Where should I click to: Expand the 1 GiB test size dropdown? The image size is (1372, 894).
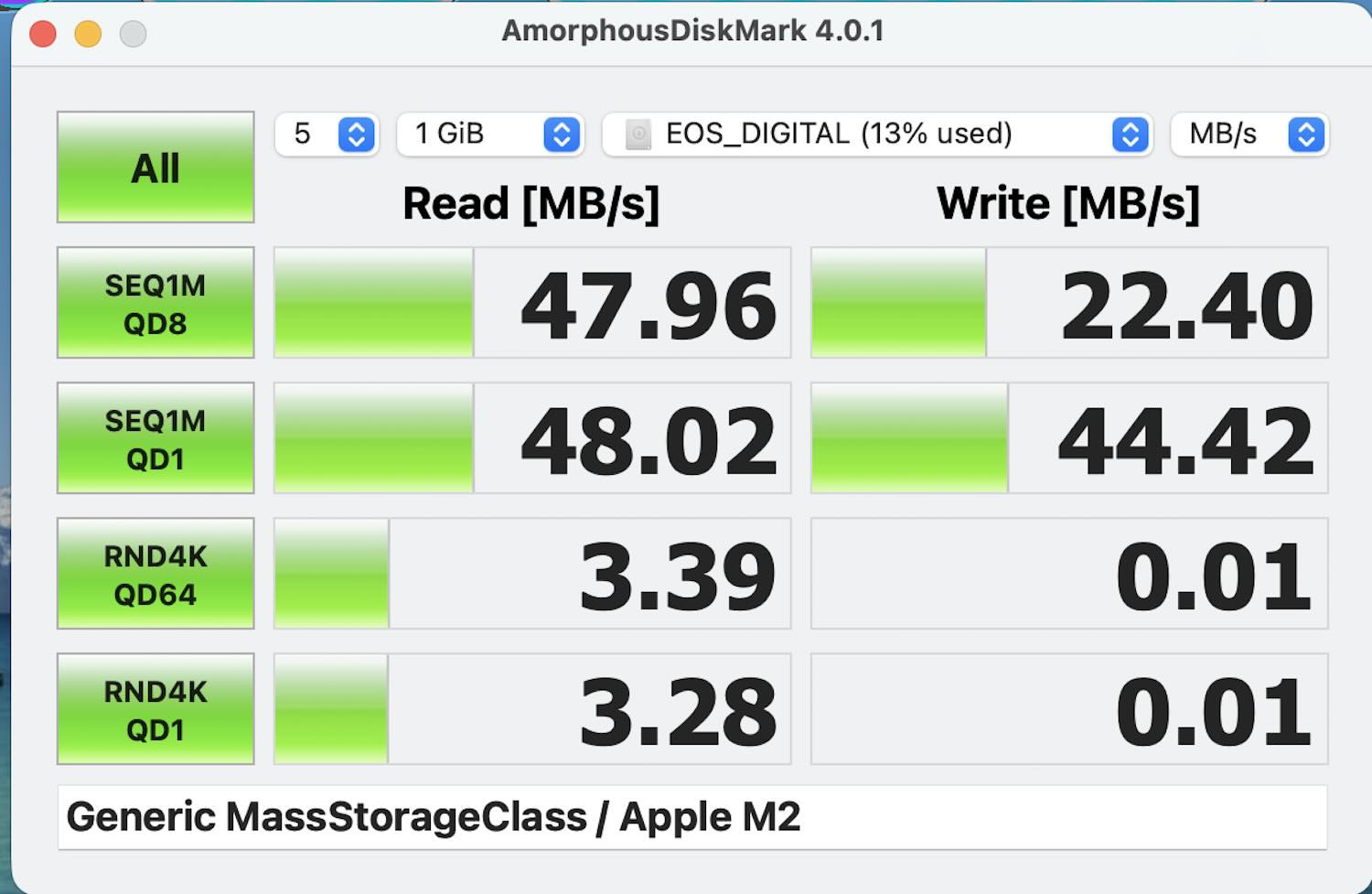tap(490, 135)
